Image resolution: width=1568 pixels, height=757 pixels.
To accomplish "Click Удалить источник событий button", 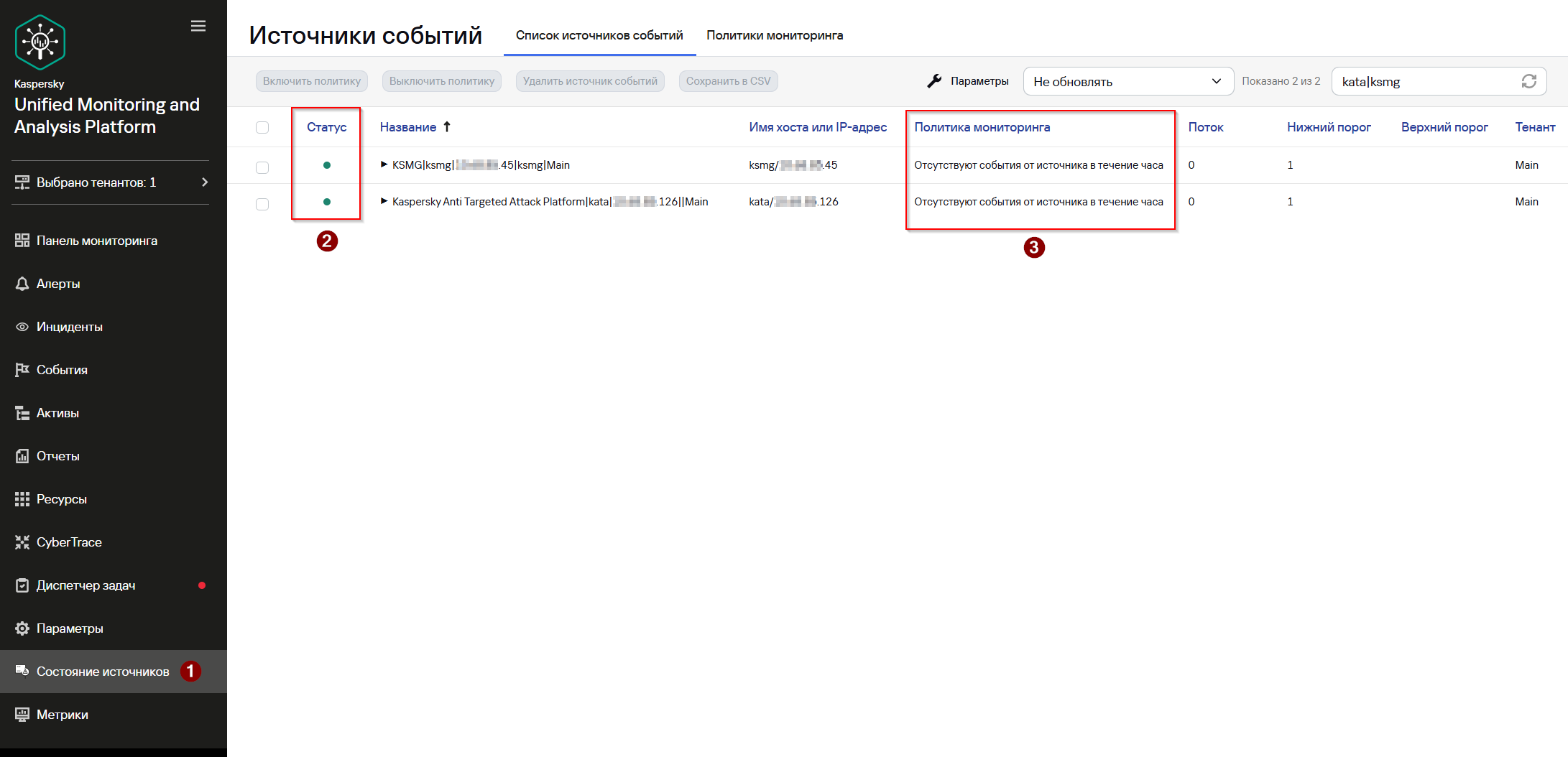I will [x=590, y=81].
